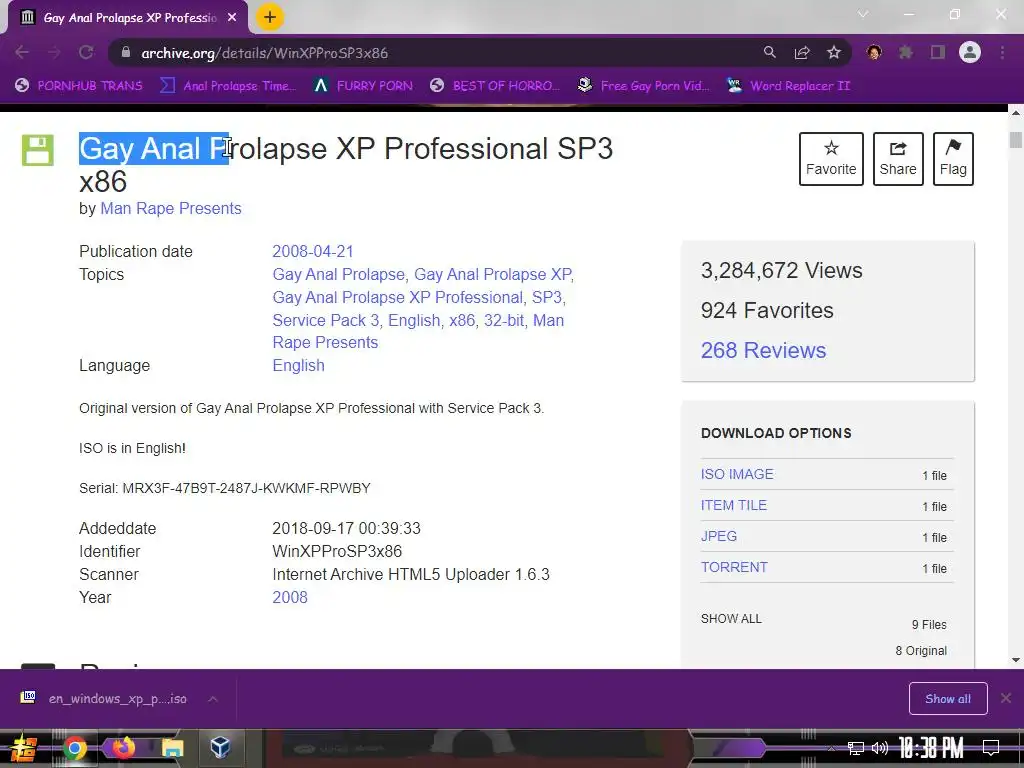The width and height of the screenshot is (1024, 768).
Task: Click the 9 Files link
Action: pos(929,625)
